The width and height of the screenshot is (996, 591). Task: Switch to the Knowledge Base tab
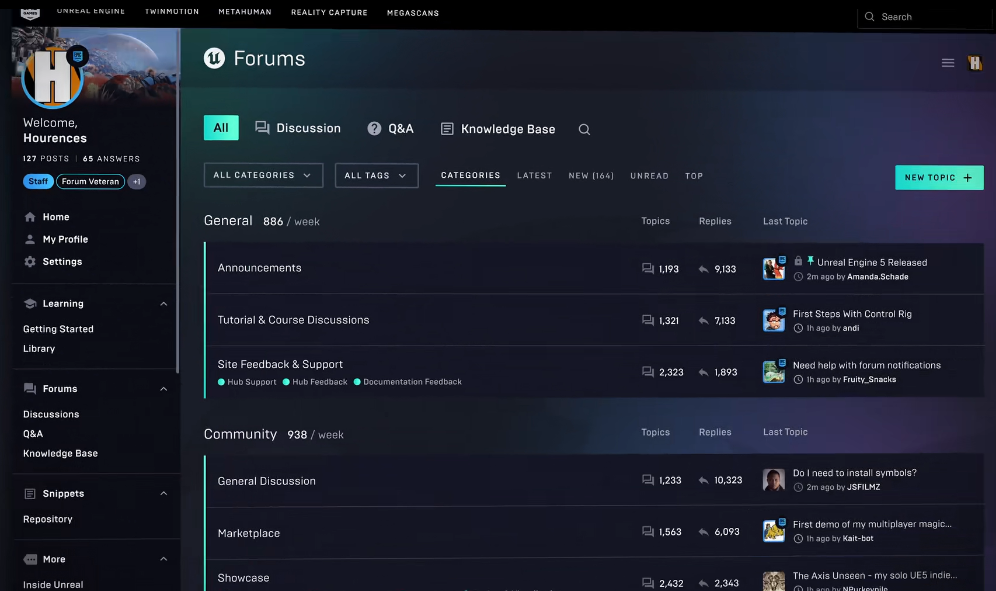(x=498, y=129)
